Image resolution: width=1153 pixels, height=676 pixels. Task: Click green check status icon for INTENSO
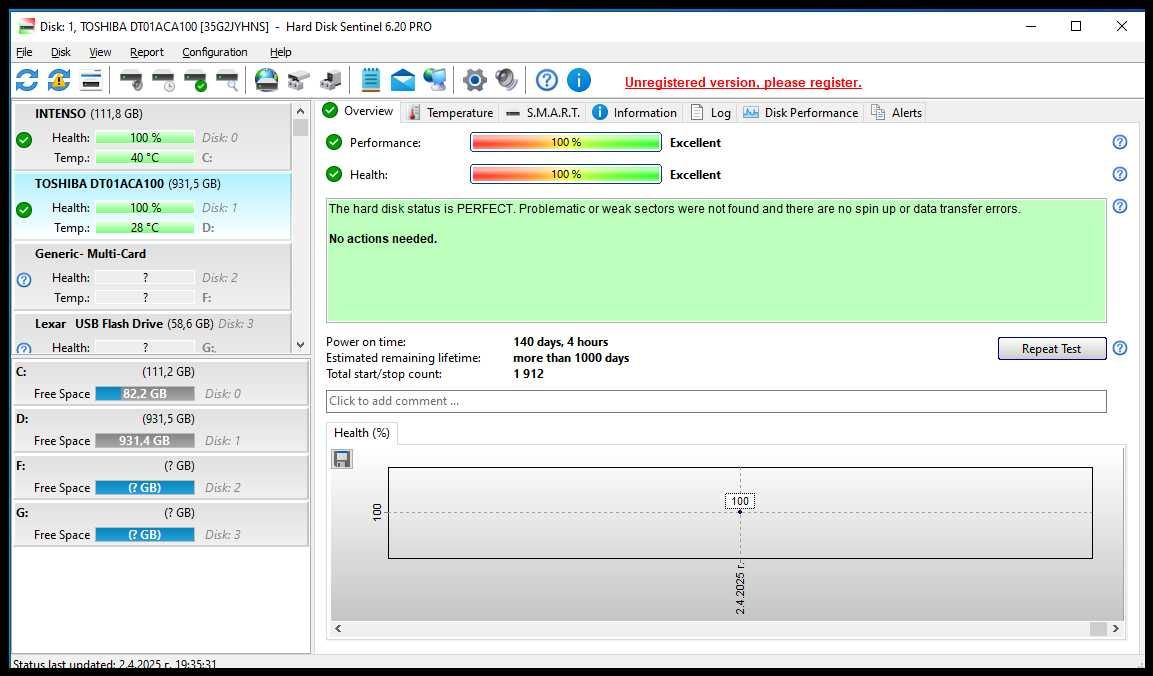click(x=24, y=139)
